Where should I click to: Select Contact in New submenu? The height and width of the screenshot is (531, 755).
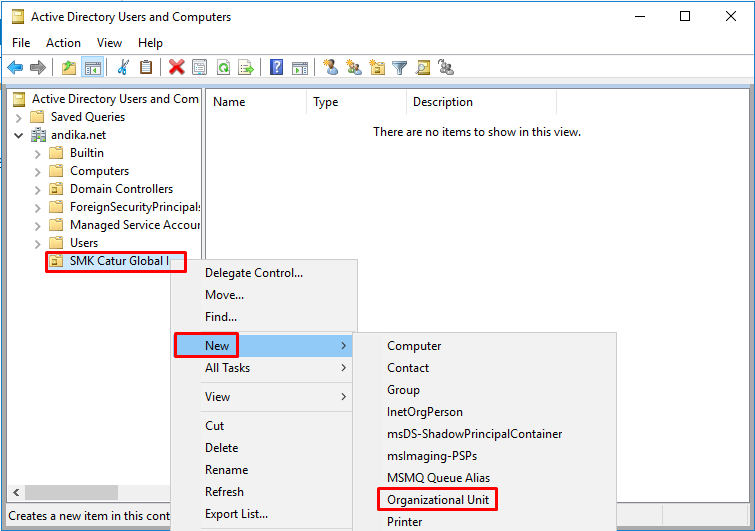(484, 368)
